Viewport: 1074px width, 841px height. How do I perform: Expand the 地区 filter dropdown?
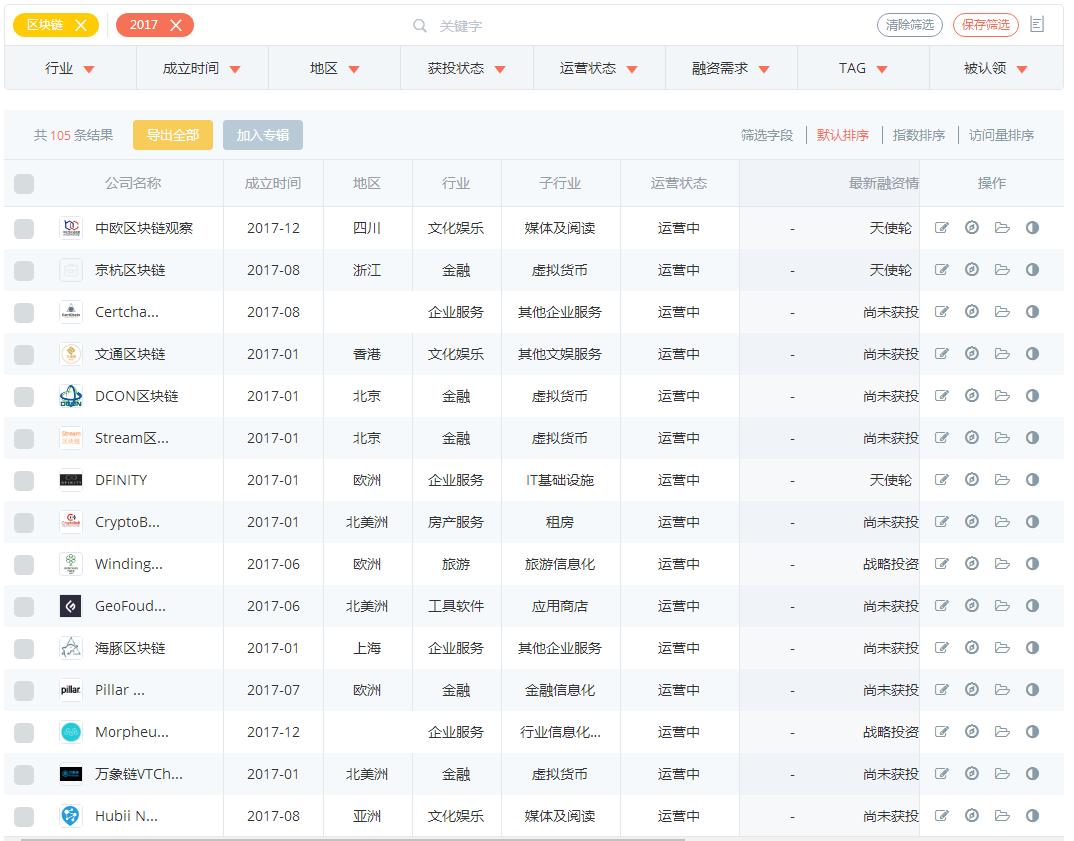tap(334, 67)
